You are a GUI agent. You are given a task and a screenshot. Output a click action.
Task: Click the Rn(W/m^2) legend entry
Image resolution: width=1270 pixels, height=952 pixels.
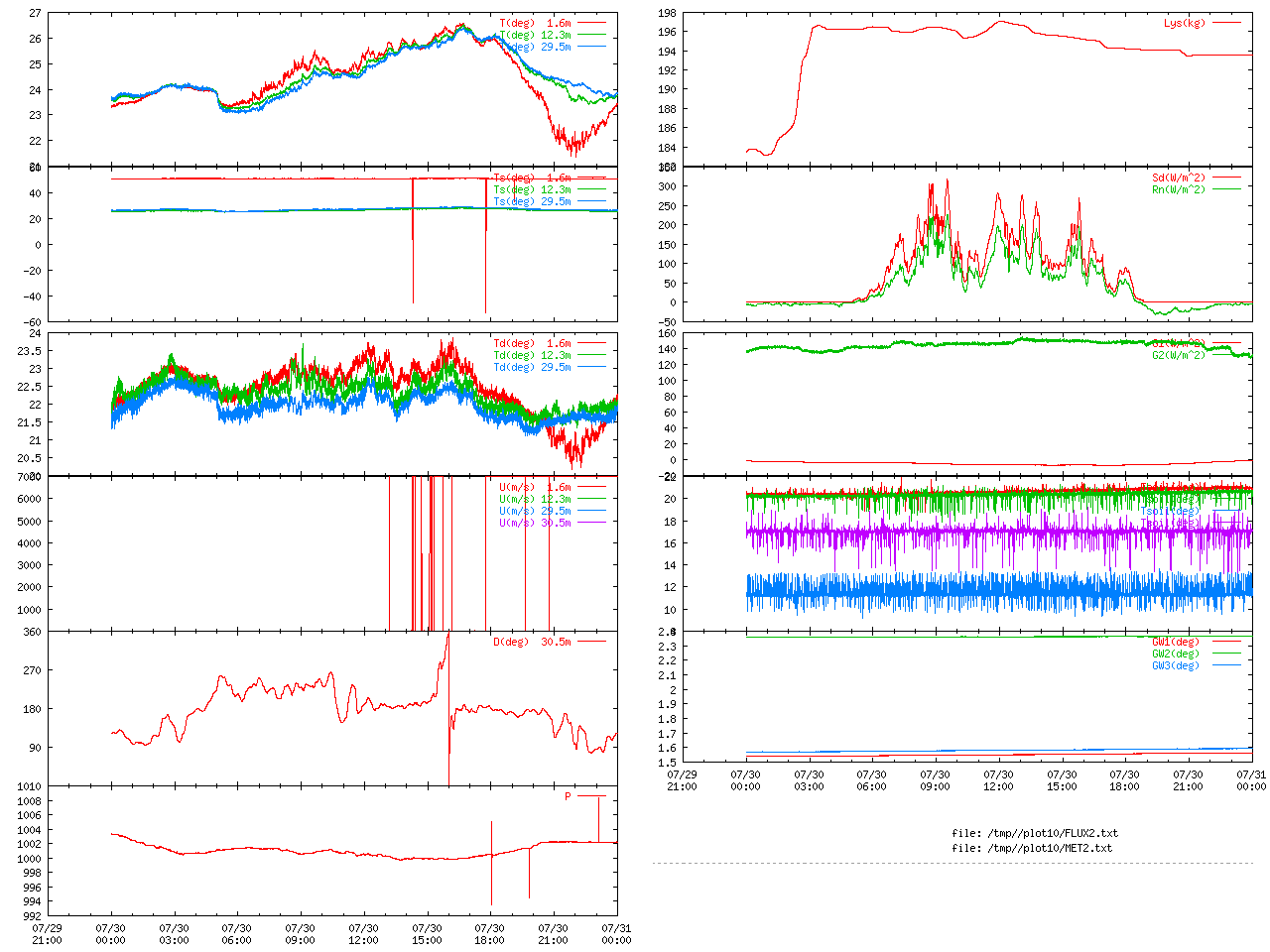tap(1178, 189)
